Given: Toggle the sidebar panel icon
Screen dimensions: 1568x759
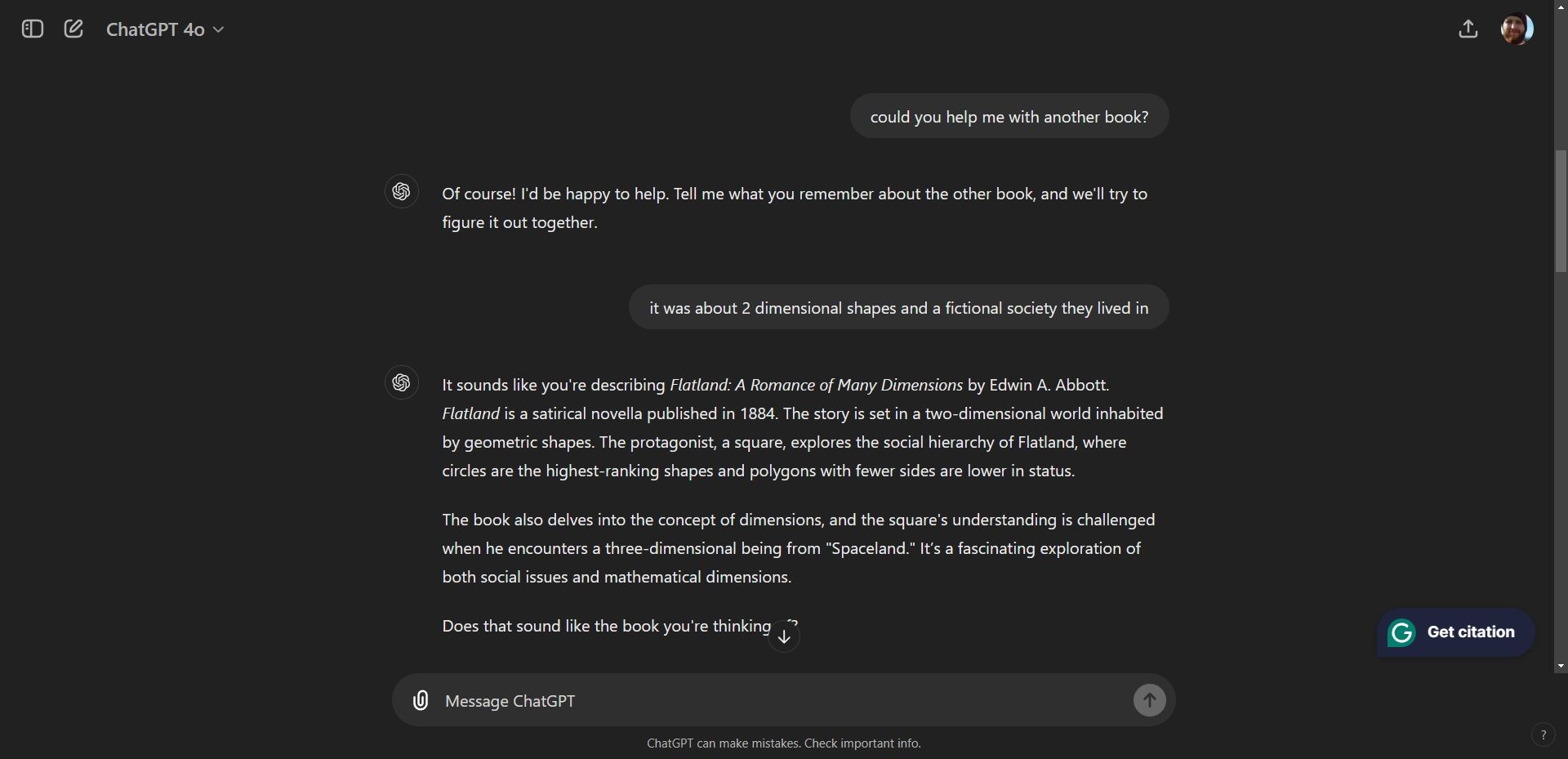Looking at the screenshot, I should [33, 29].
